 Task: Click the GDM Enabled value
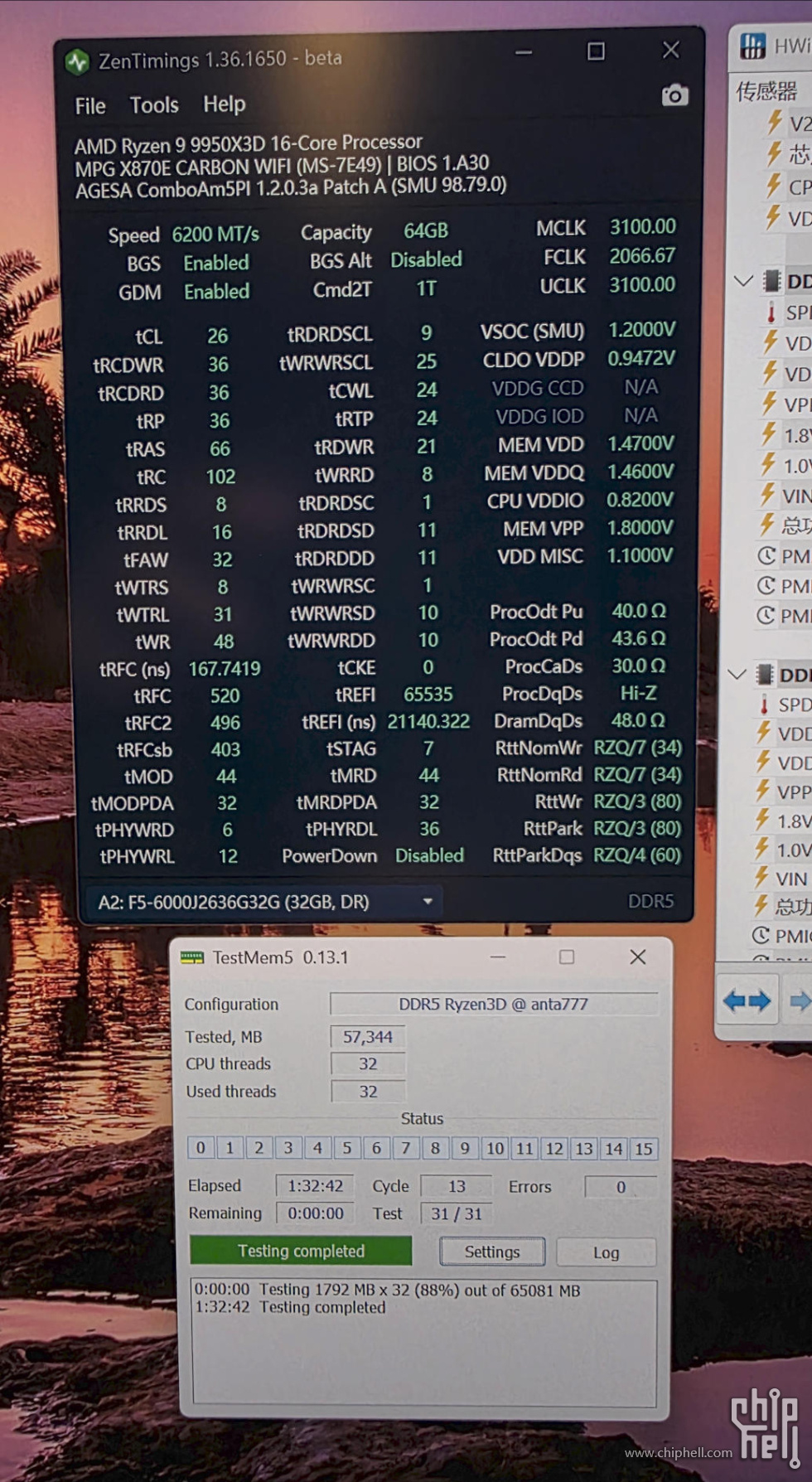coord(216,292)
